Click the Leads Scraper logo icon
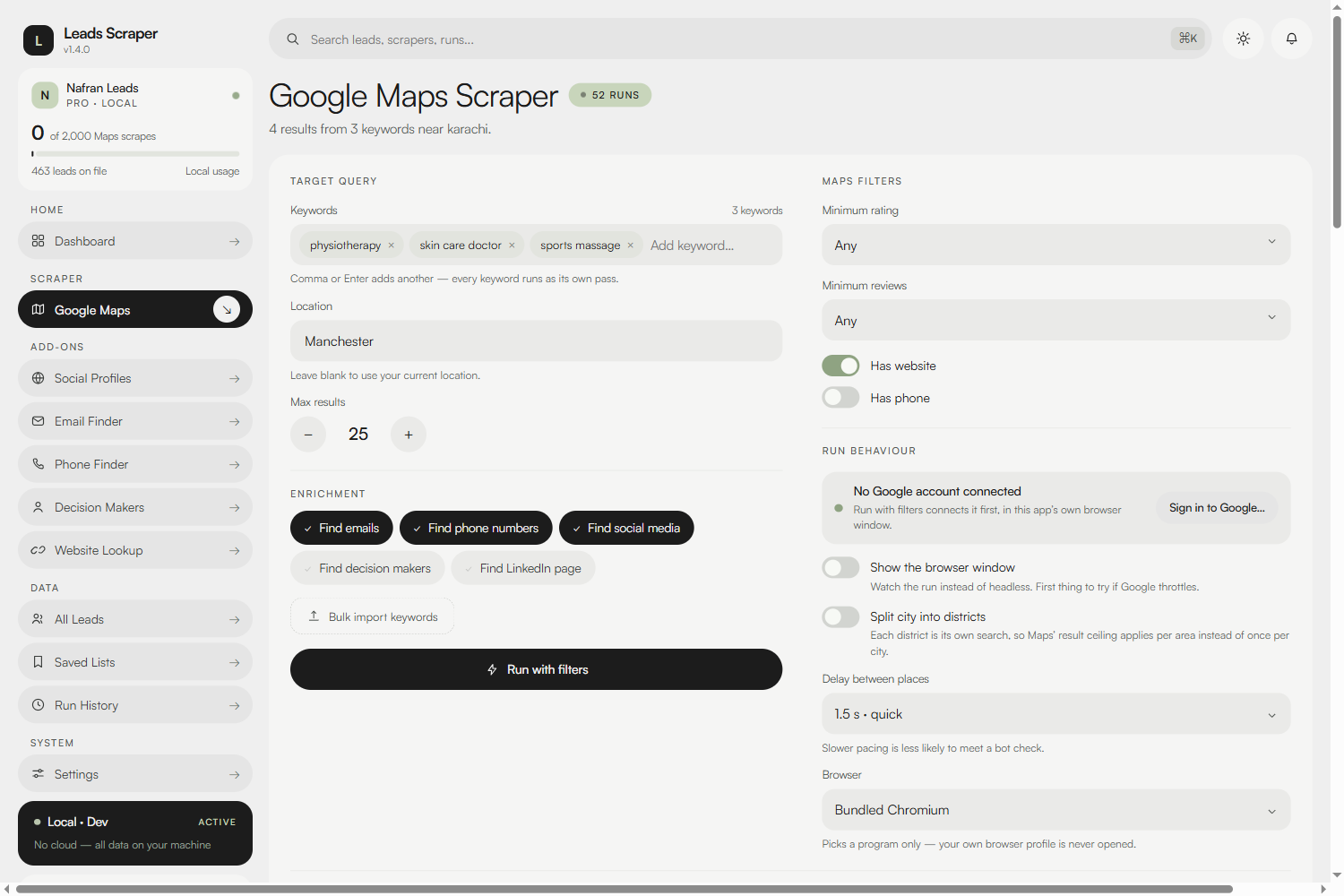 click(39, 40)
